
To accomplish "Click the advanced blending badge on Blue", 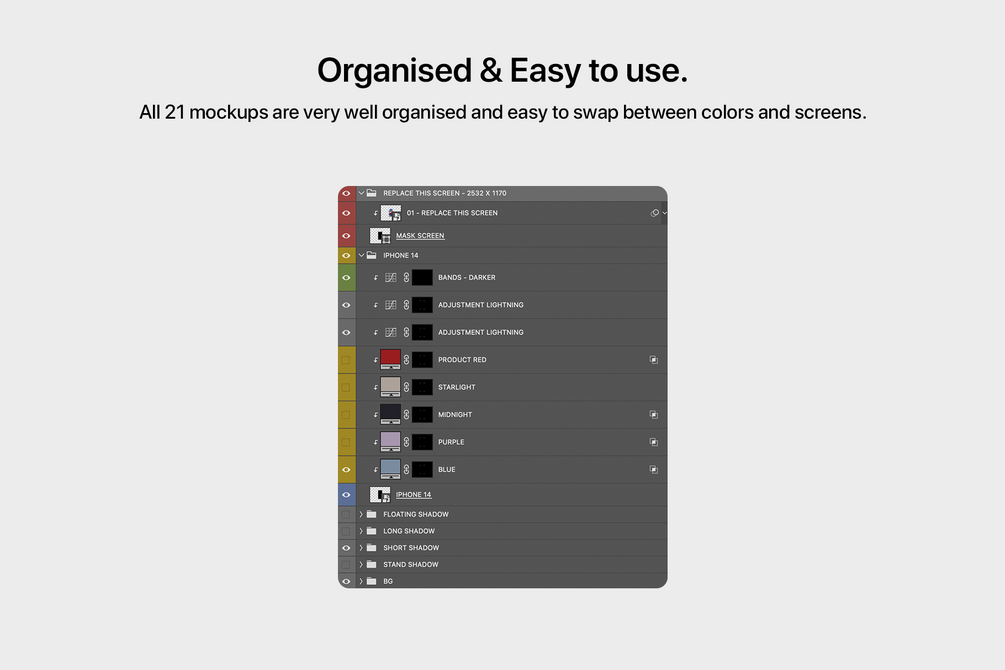I will tap(654, 469).
